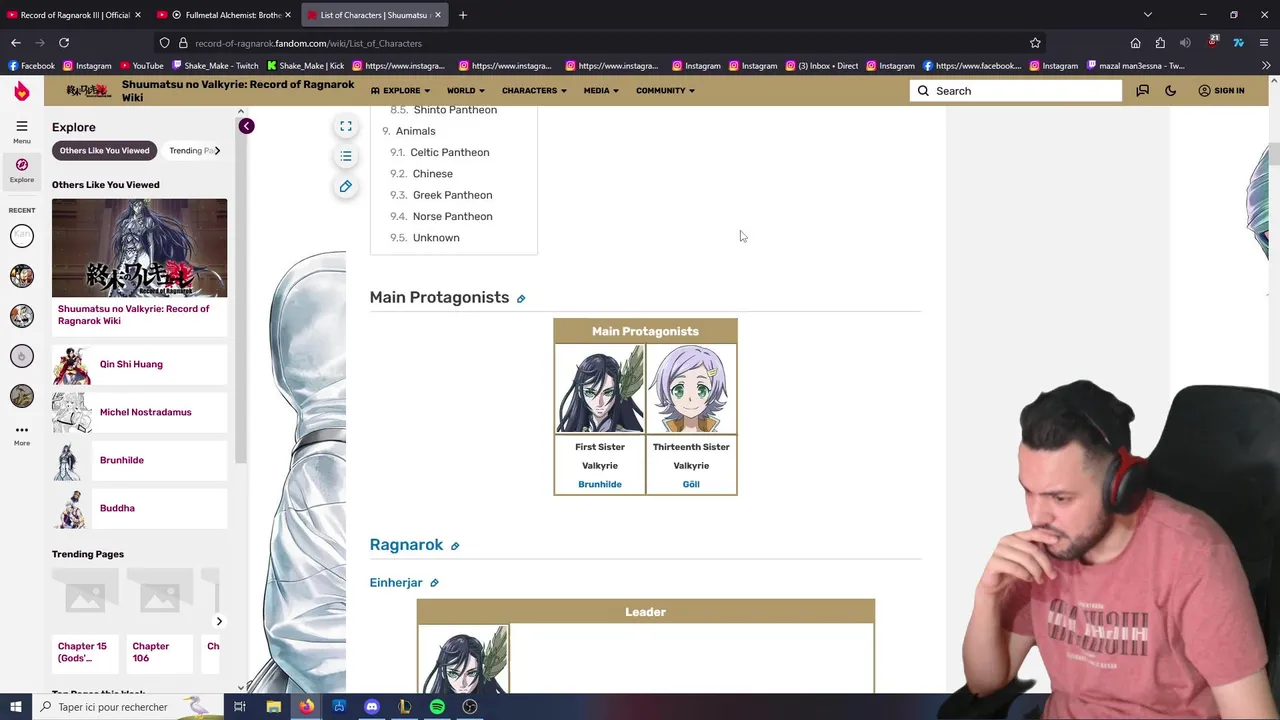This screenshot has height=720, width=1280.
Task: Click the Spotify icon in taskbar
Action: (x=437, y=707)
